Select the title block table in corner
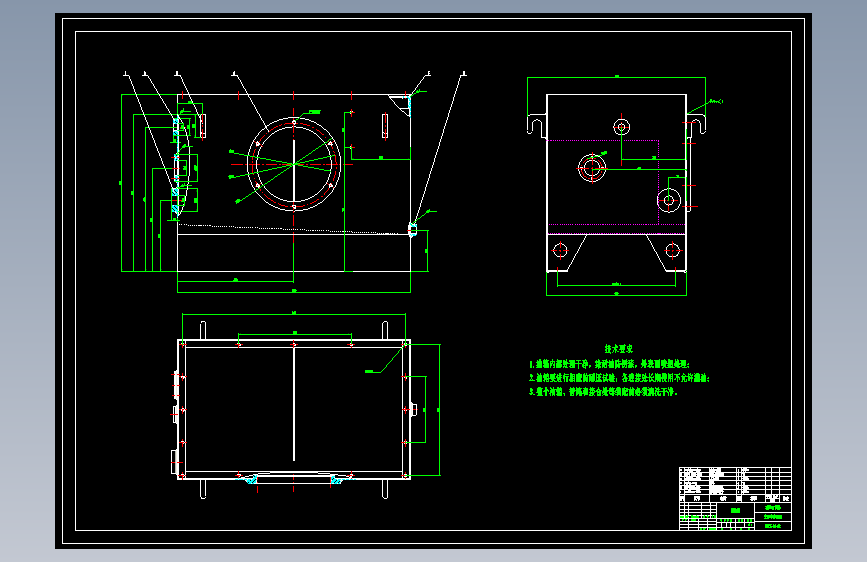Screen dimensions: 867x562 click(x=735, y=499)
